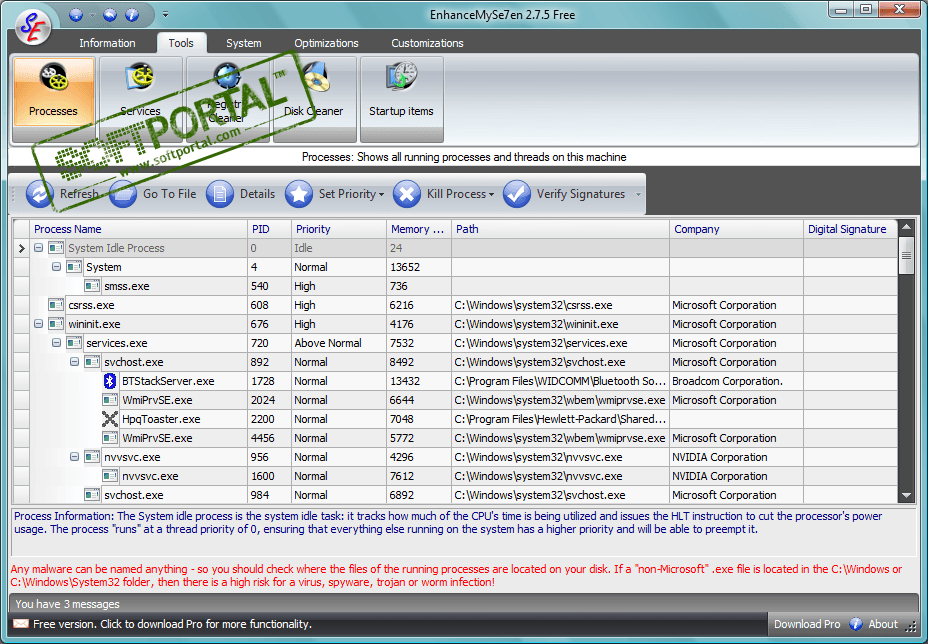928x644 pixels.
Task: Click the About label in the status bar
Action: click(883, 624)
